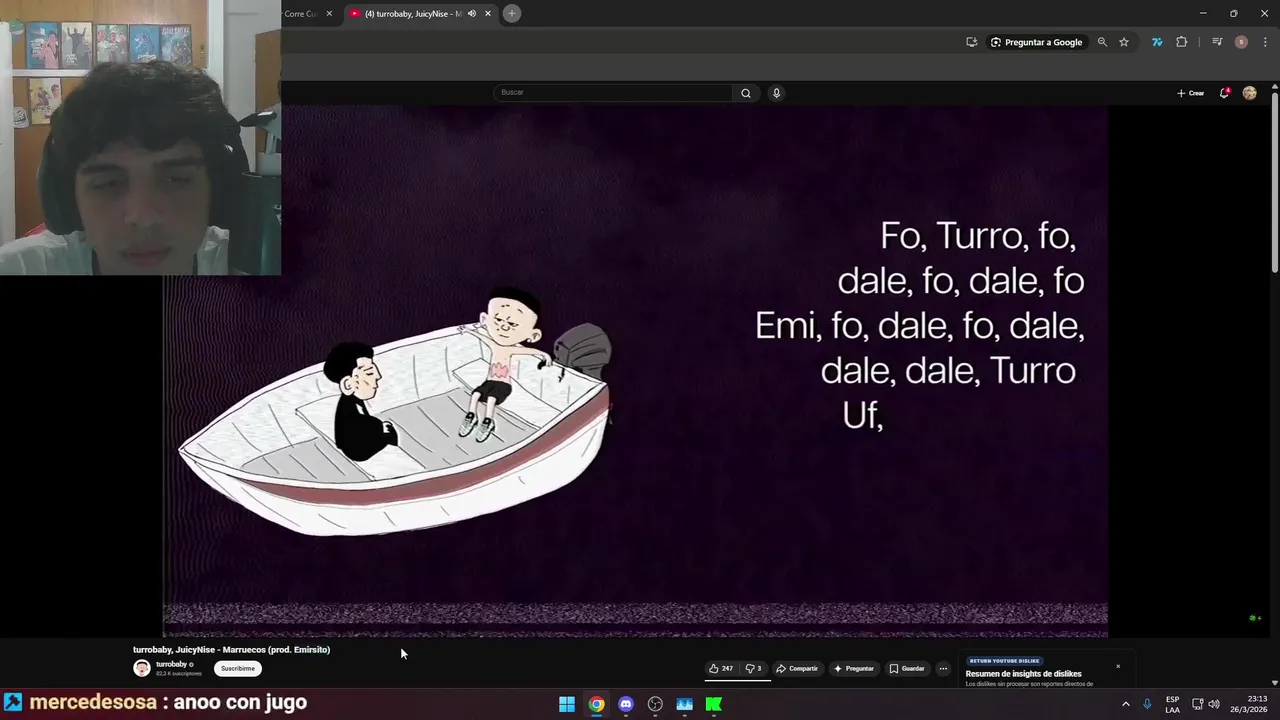Click the video title turrobaby, JuicyNise - Marruecos

231,650
